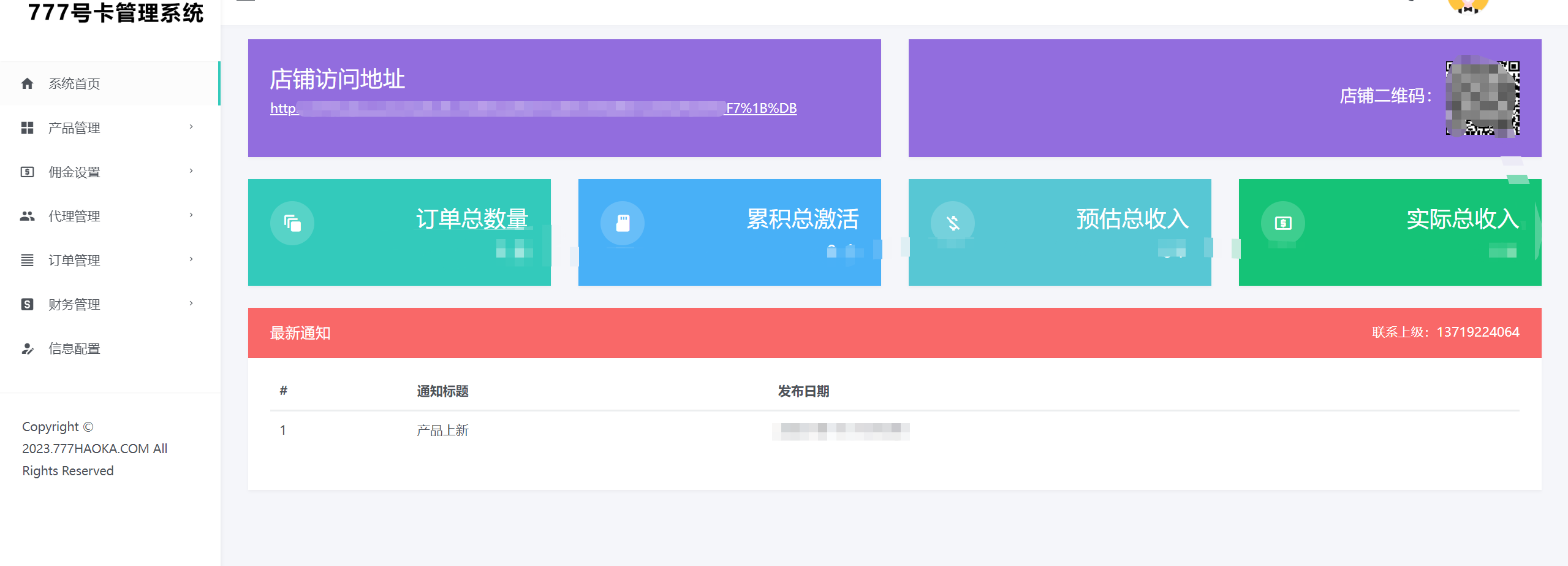This screenshot has width=1568, height=566.
Task: Expand the 财务管理 chevron arrow
Action: [x=191, y=304]
